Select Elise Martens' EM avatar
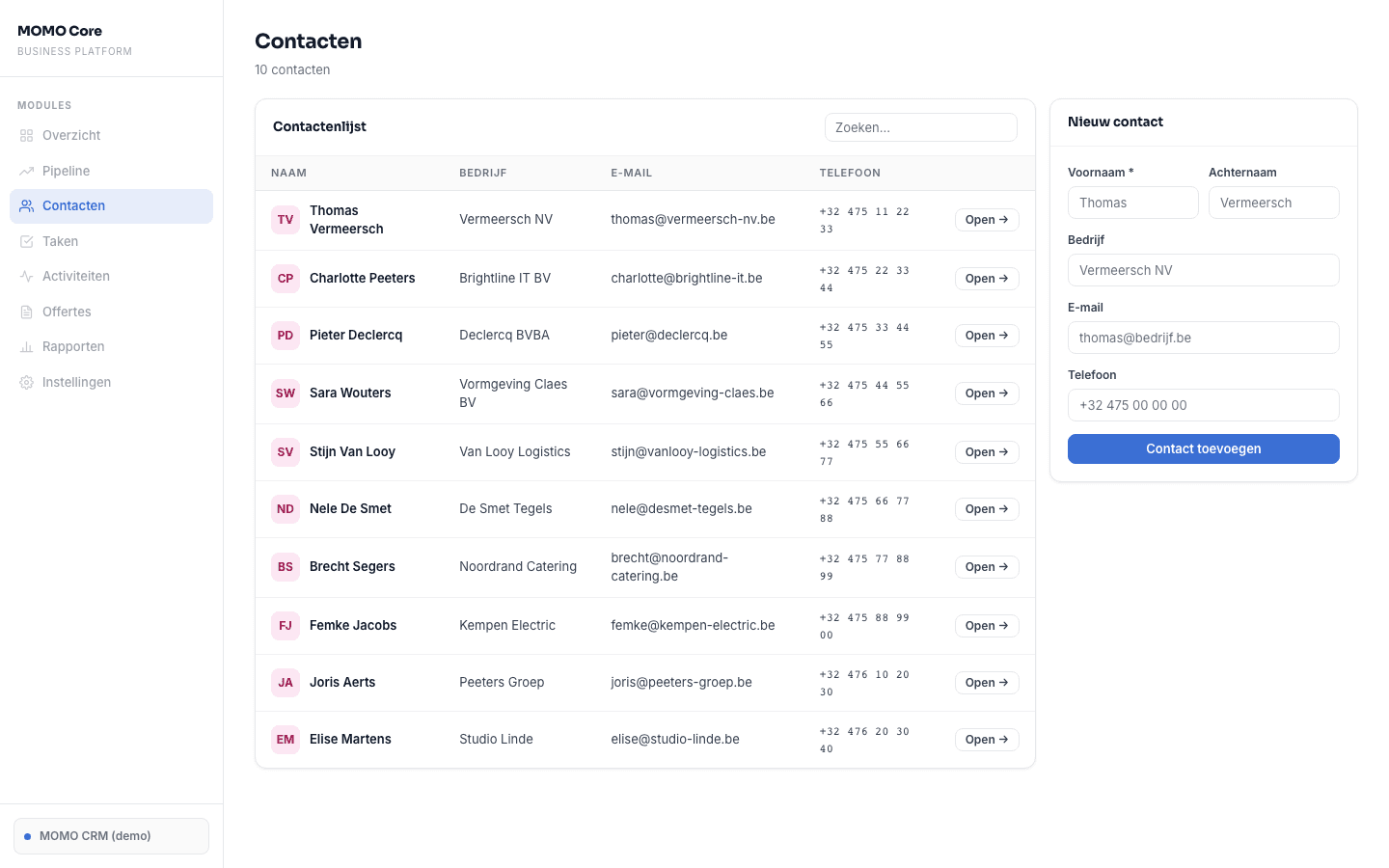Image resolution: width=1389 pixels, height=868 pixels. pyautogui.click(x=285, y=740)
